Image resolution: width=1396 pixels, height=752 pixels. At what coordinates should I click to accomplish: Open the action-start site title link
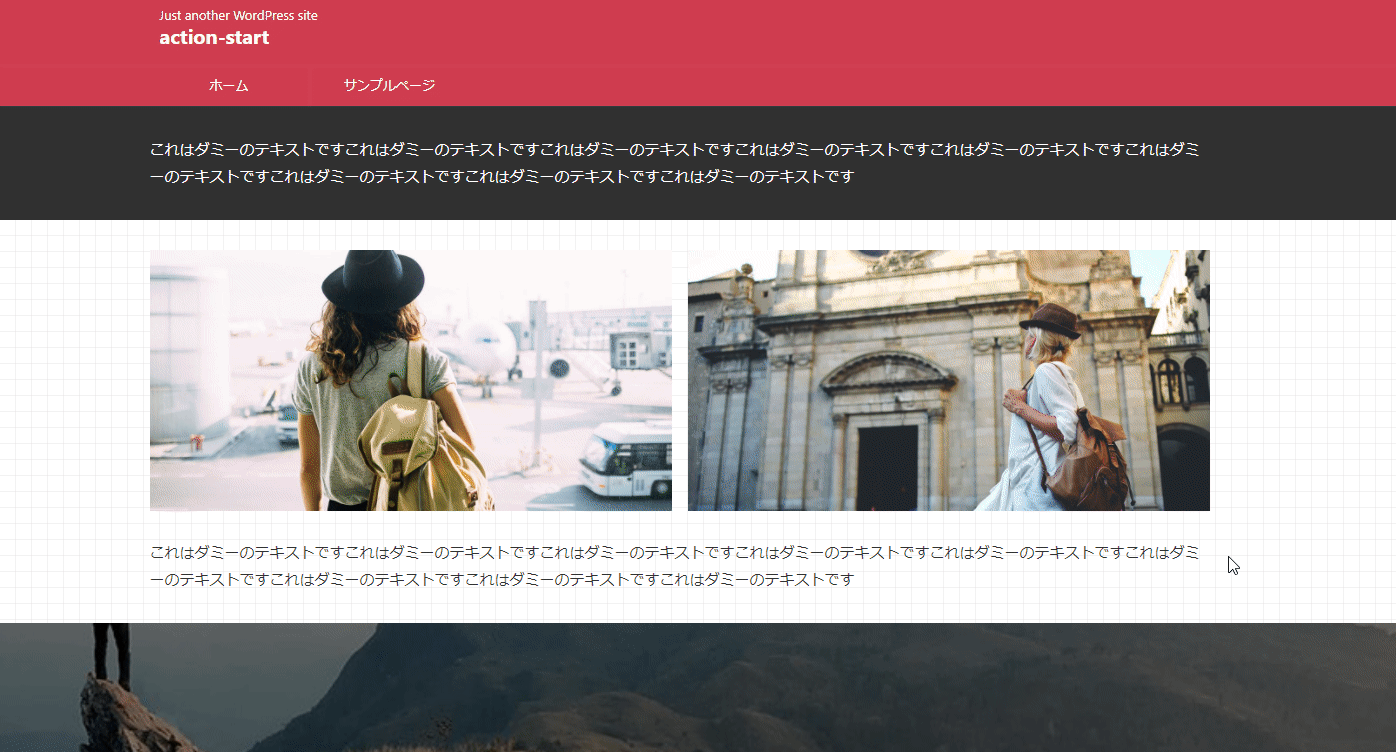214,38
